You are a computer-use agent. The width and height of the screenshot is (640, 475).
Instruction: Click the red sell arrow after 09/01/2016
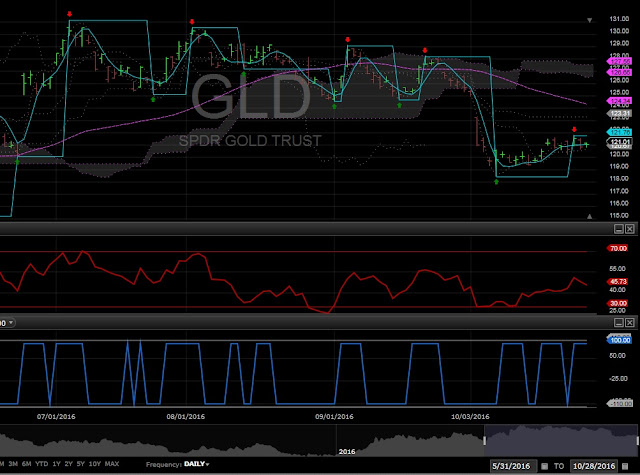[x=347, y=40]
